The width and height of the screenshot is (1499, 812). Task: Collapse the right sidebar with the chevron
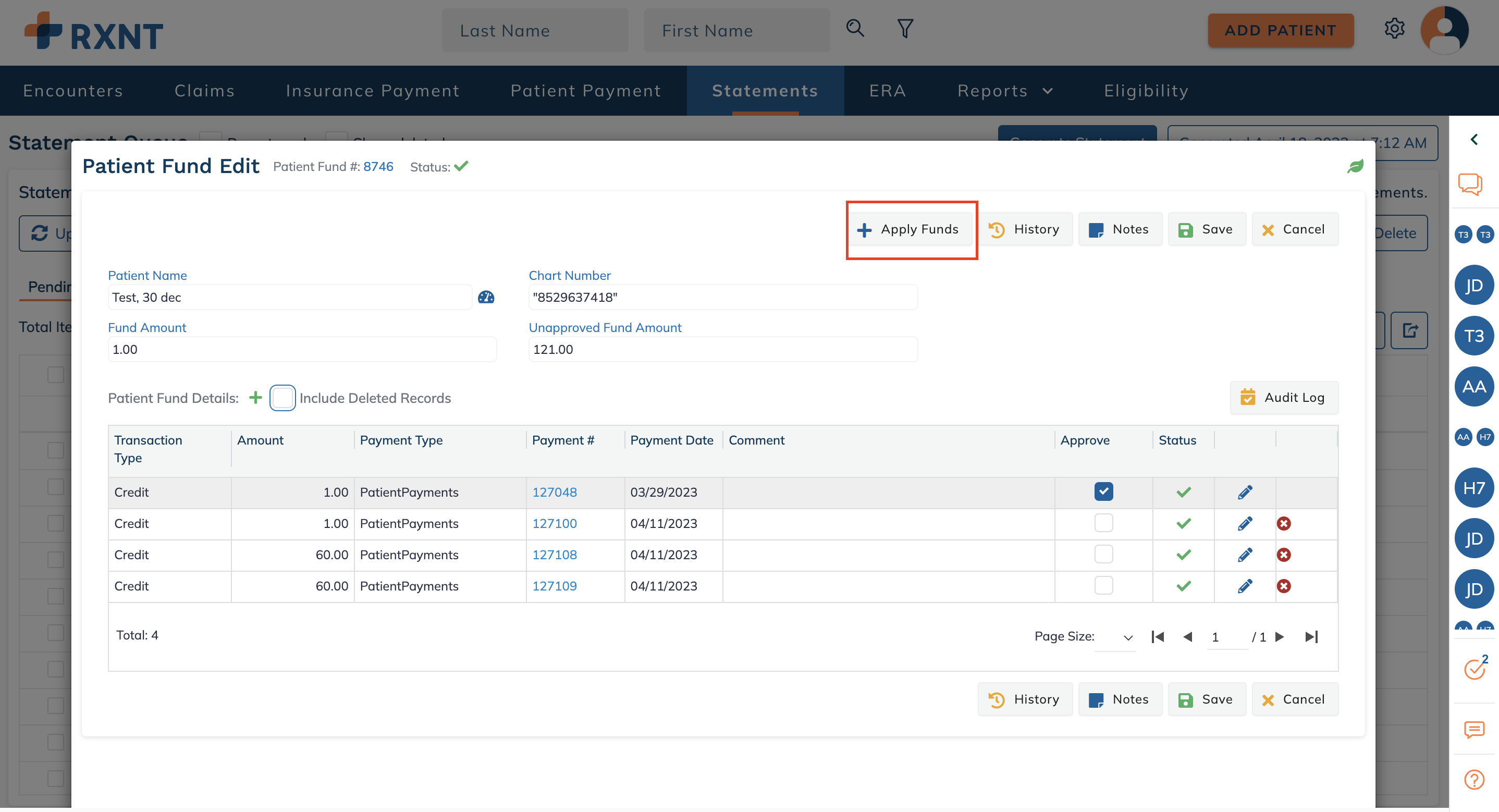pyautogui.click(x=1475, y=140)
